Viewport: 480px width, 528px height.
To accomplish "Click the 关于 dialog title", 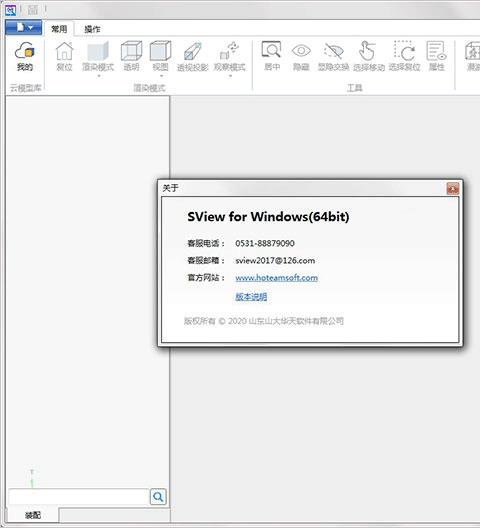I will pyautogui.click(x=170, y=188).
